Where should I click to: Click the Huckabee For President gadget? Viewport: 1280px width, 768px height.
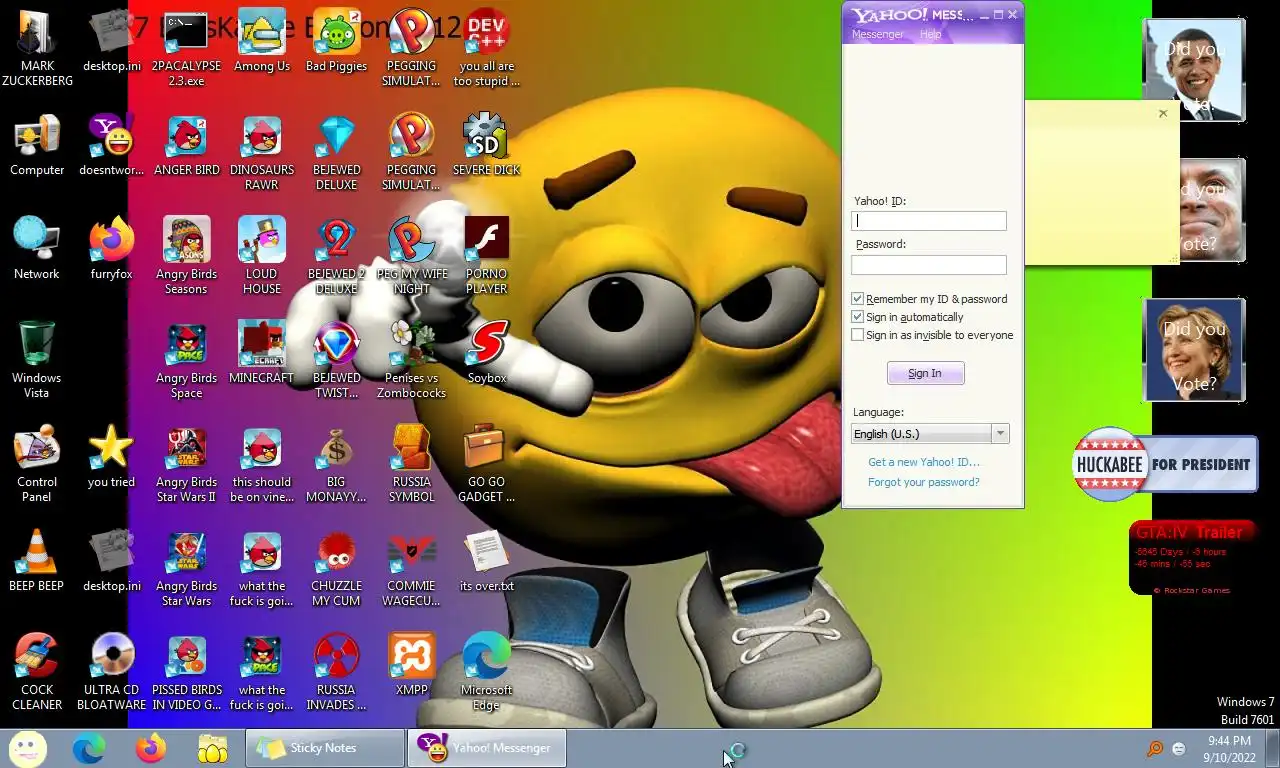(x=1165, y=464)
